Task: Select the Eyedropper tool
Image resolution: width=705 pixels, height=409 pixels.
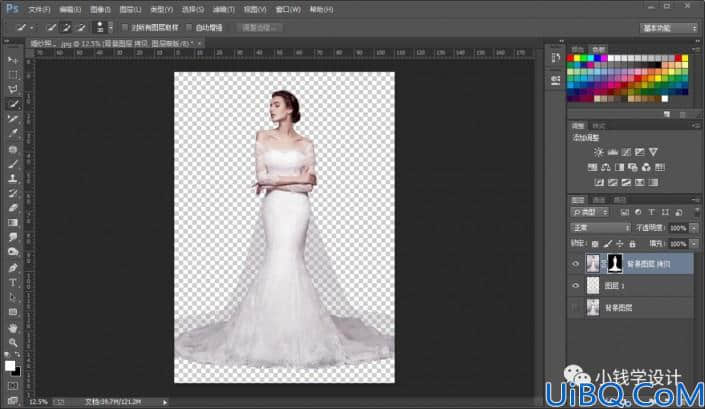Action: [13, 133]
